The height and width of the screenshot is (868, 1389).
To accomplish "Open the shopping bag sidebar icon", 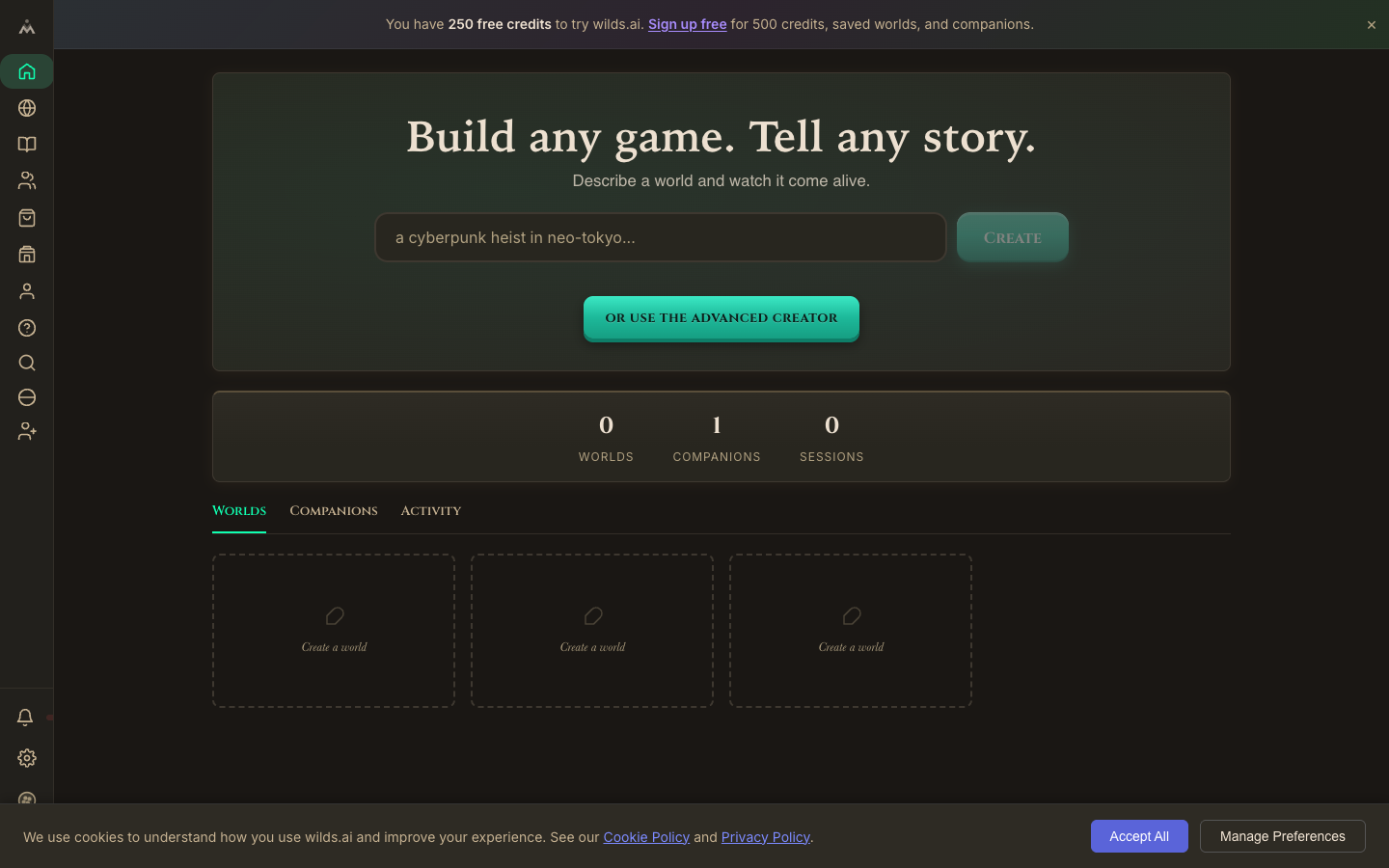I will click(x=27, y=218).
